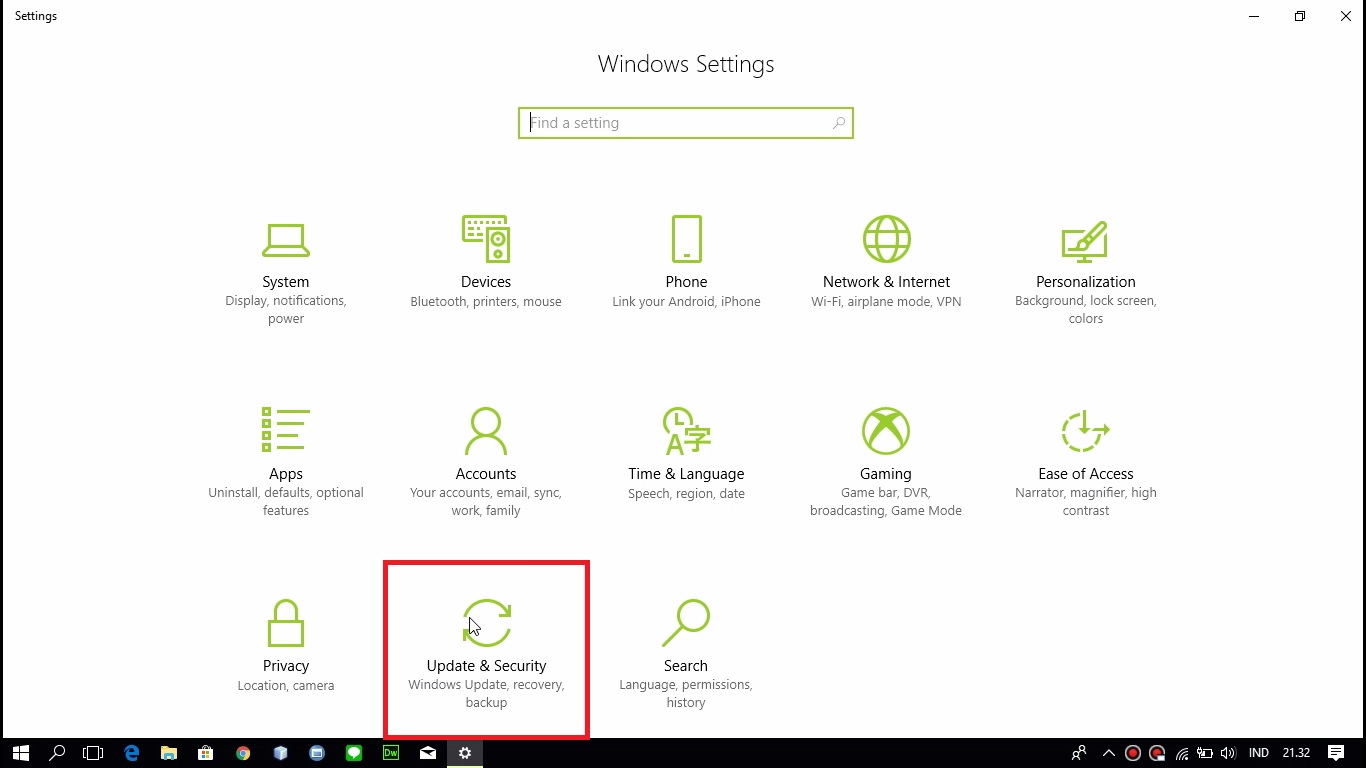Open the Windows Start menu
Screen dimensions: 1366x768
20,753
